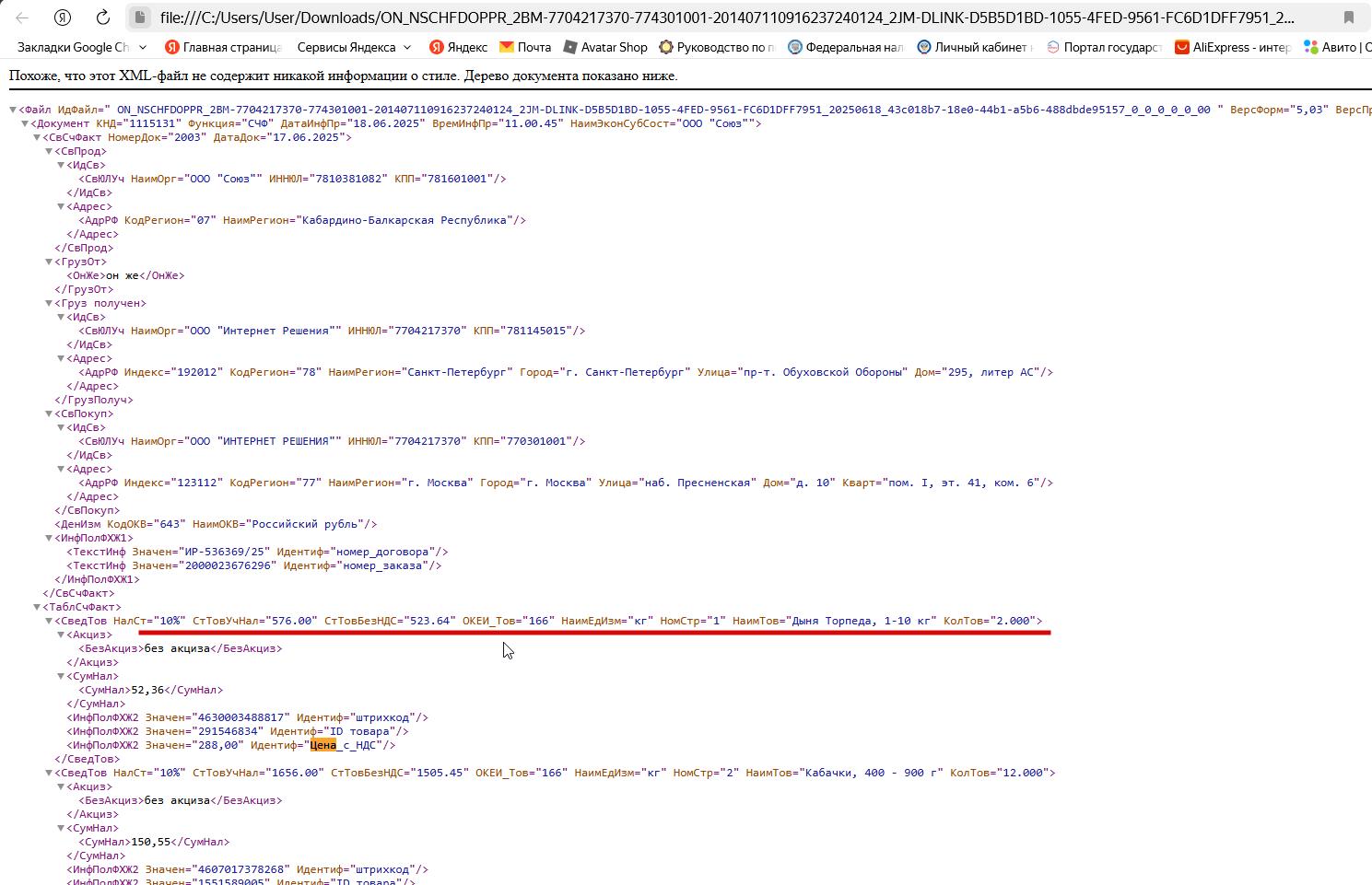Open the Федеральная нал bookmark

tap(846, 47)
